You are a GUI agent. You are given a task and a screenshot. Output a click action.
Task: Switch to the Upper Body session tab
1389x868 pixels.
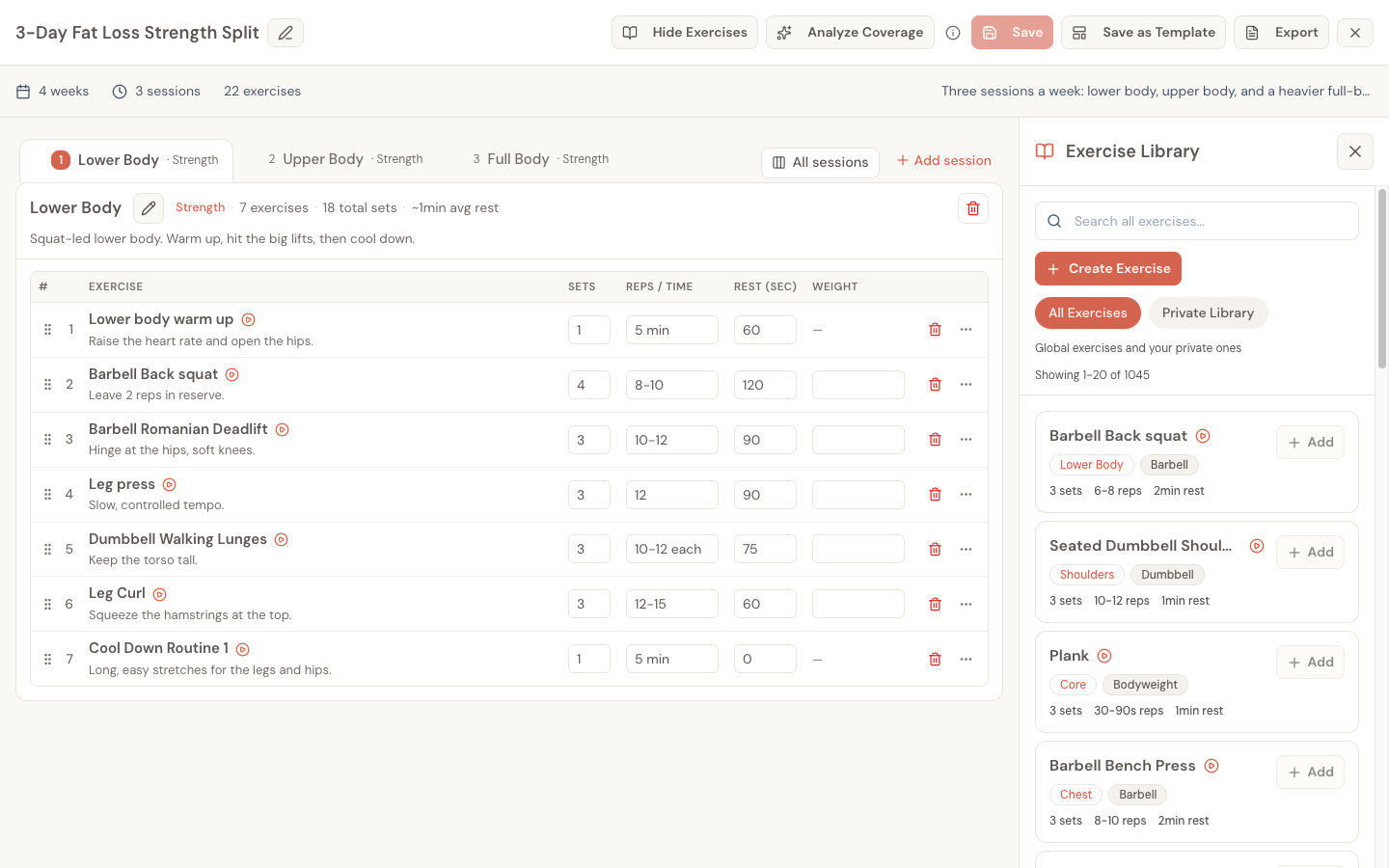(x=345, y=159)
